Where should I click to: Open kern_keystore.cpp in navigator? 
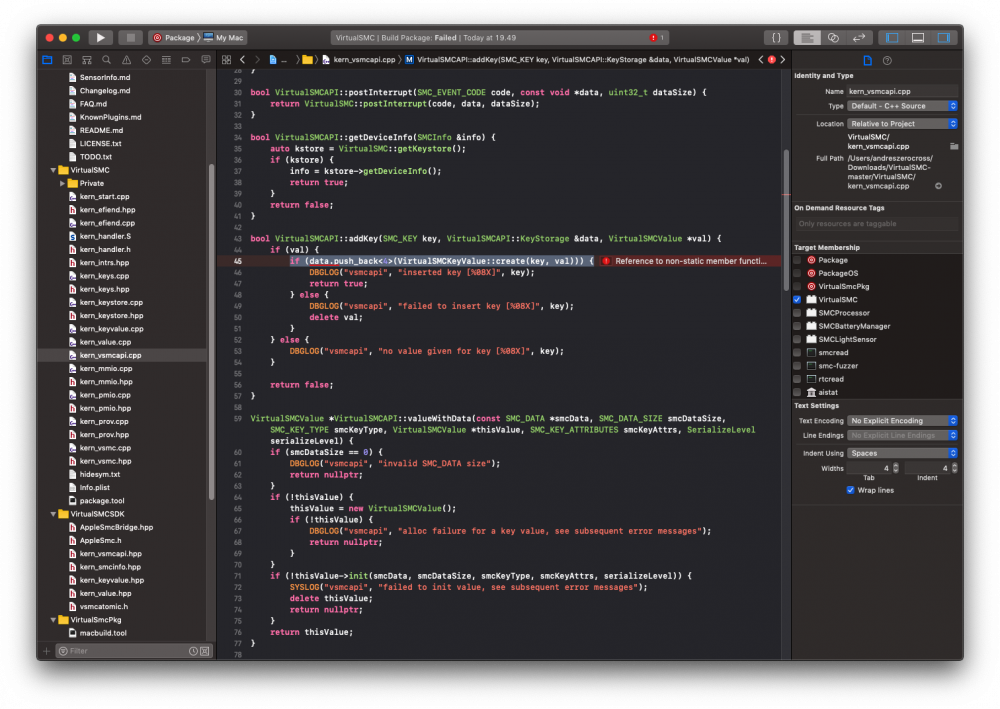point(112,302)
